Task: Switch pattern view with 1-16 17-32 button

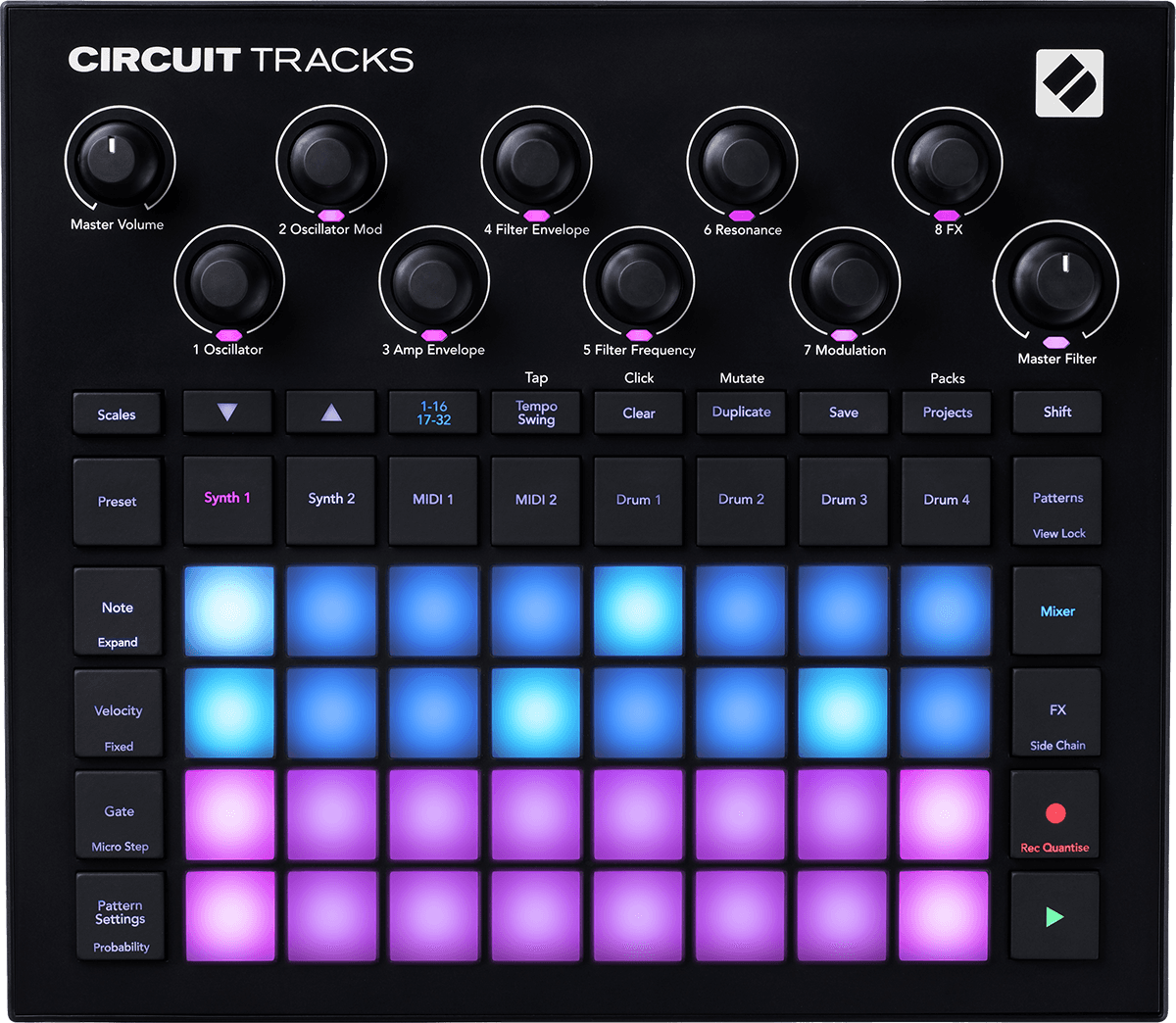Action: tap(433, 413)
